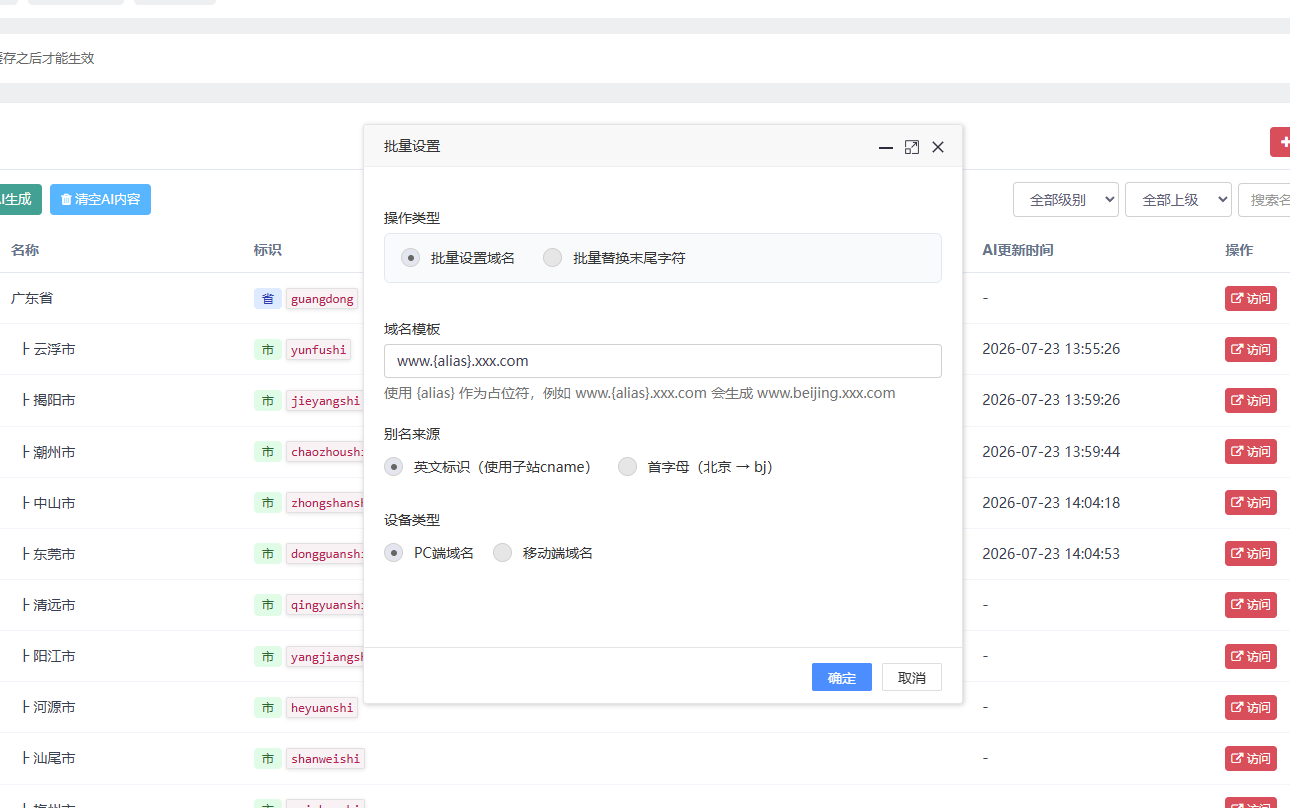The image size is (1290, 808).
Task: Open the 全部级别 dropdown
Action: click(1066, 199)
